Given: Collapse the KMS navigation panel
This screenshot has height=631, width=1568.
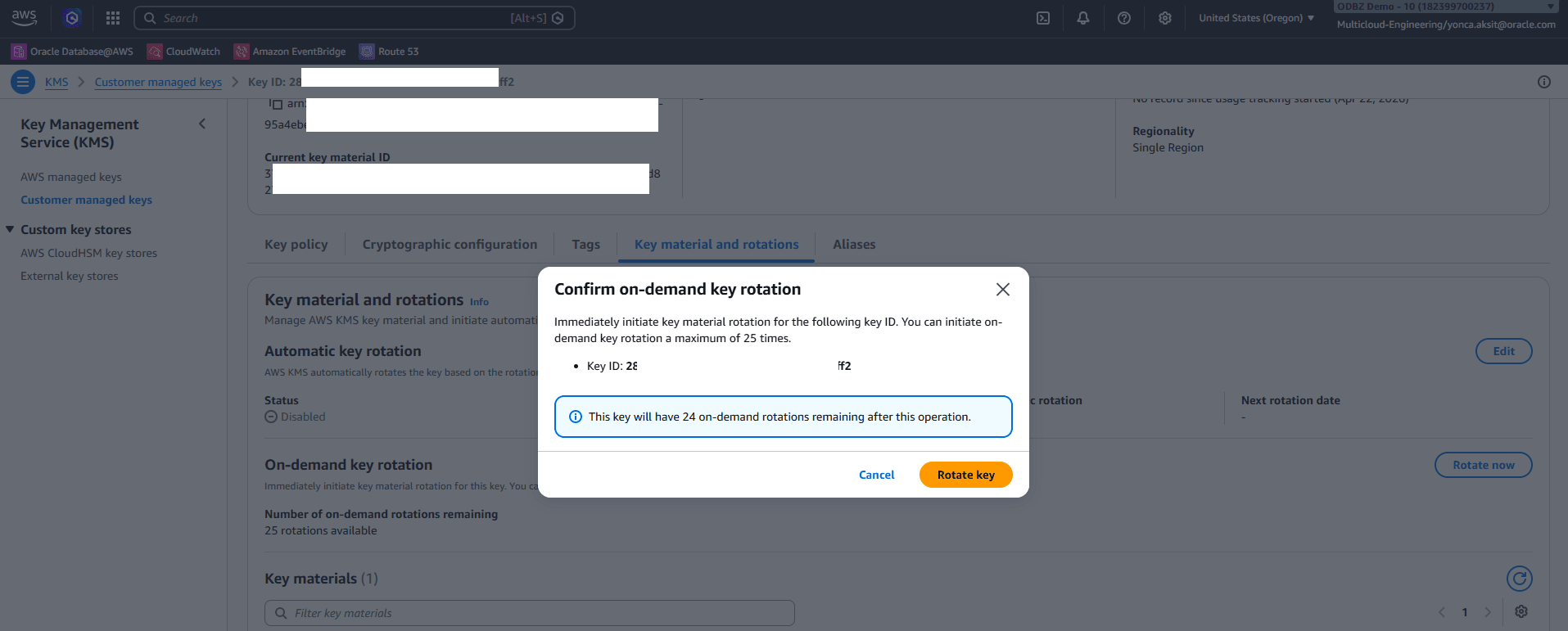Looking at the screenshot, I should pyautogui.click(x=202, y=124).
